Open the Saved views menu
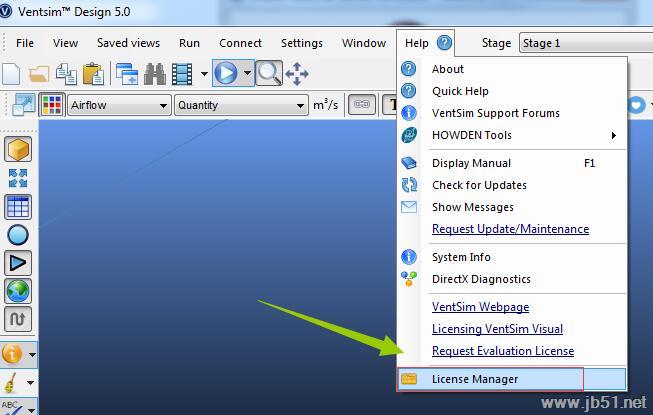This screenshot has height=415, width=653. coord(128,43)
